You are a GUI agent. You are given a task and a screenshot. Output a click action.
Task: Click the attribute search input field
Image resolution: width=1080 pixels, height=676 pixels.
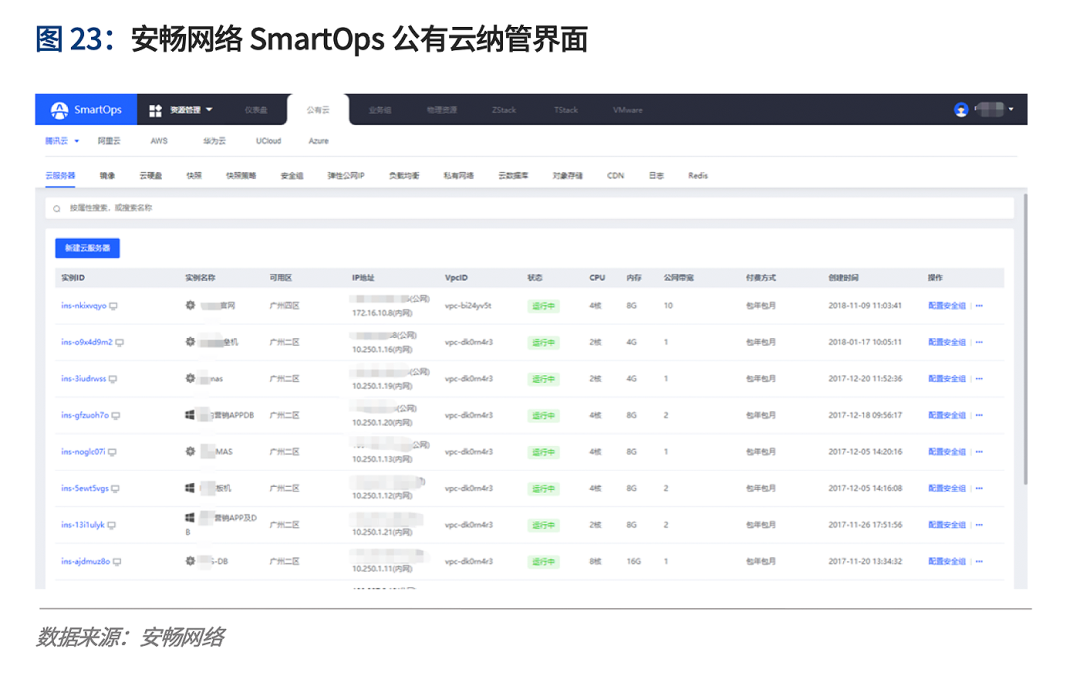(529, 208)
